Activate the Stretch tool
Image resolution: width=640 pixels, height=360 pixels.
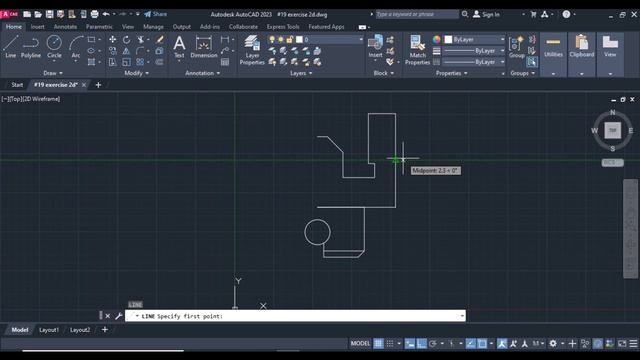click(x=112, y=62)
